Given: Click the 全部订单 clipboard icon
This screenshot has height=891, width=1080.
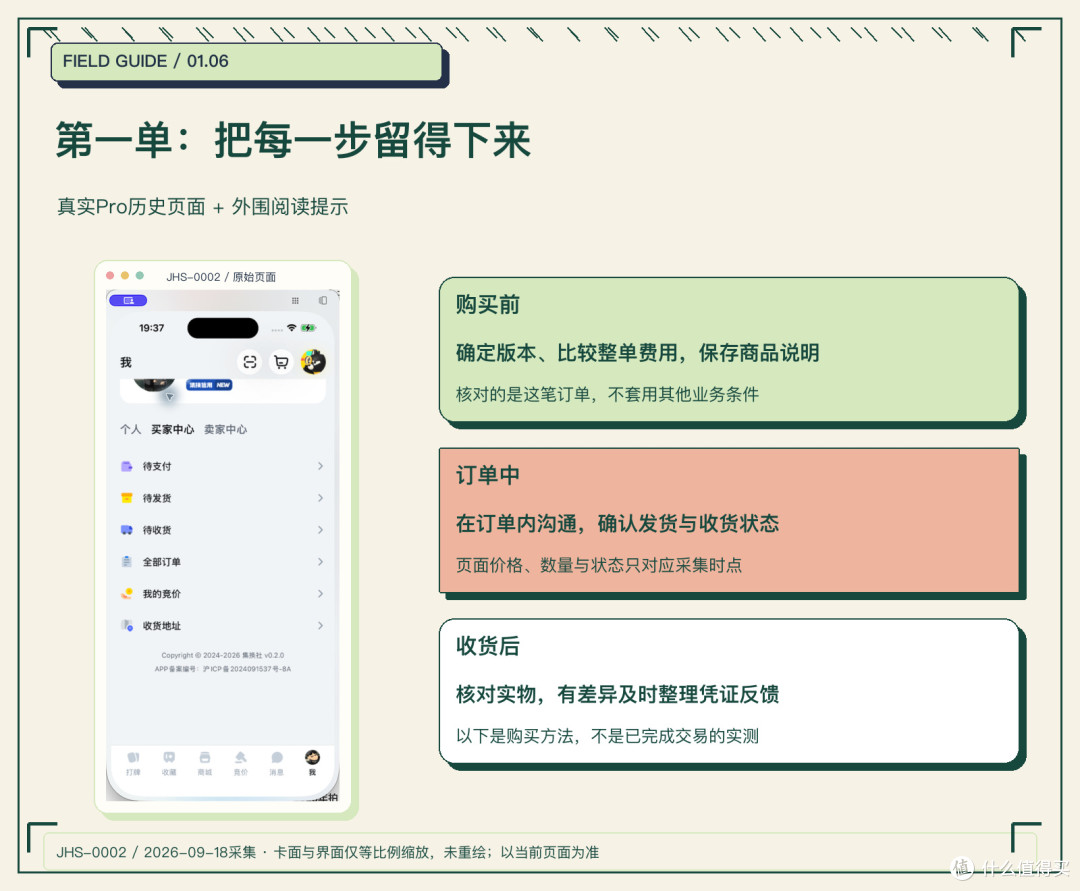Looking at the screenshot, I should tap(127, 562).
